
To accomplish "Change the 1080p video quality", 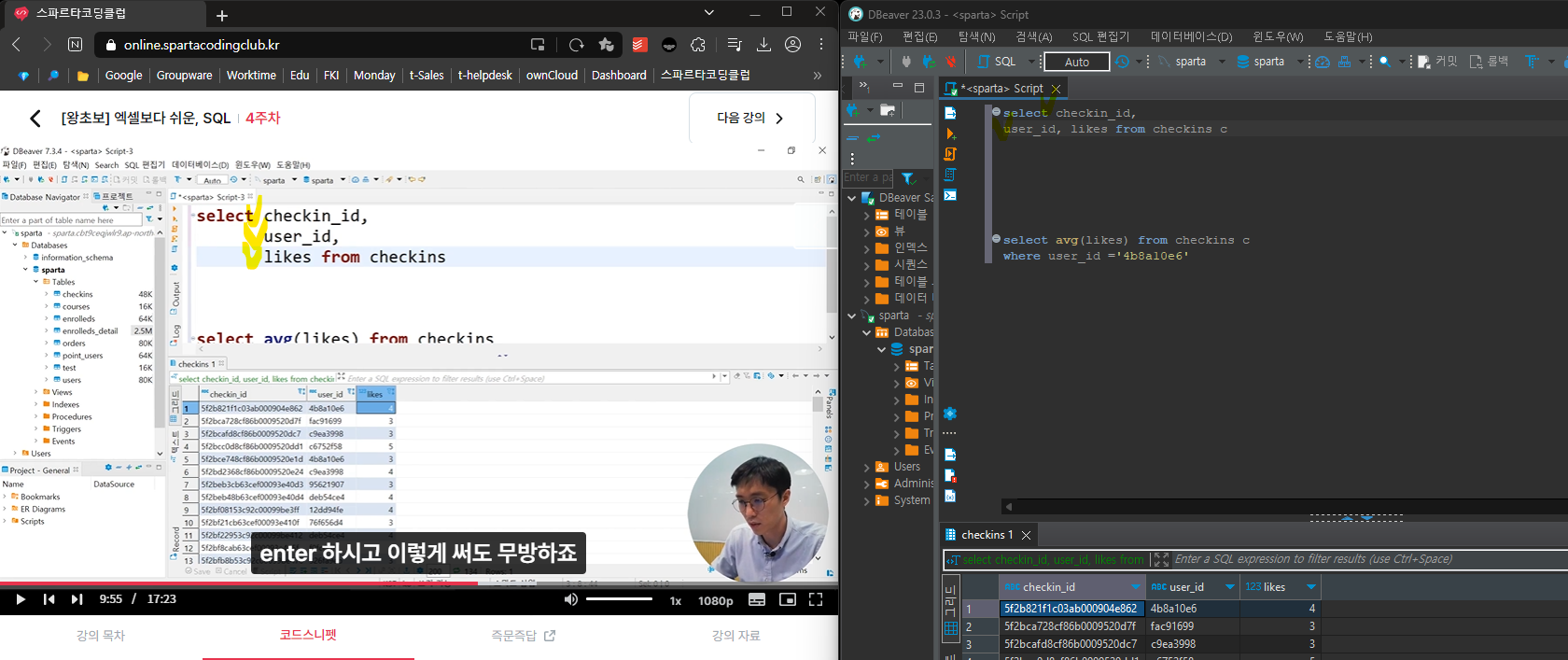I will 715,600.
